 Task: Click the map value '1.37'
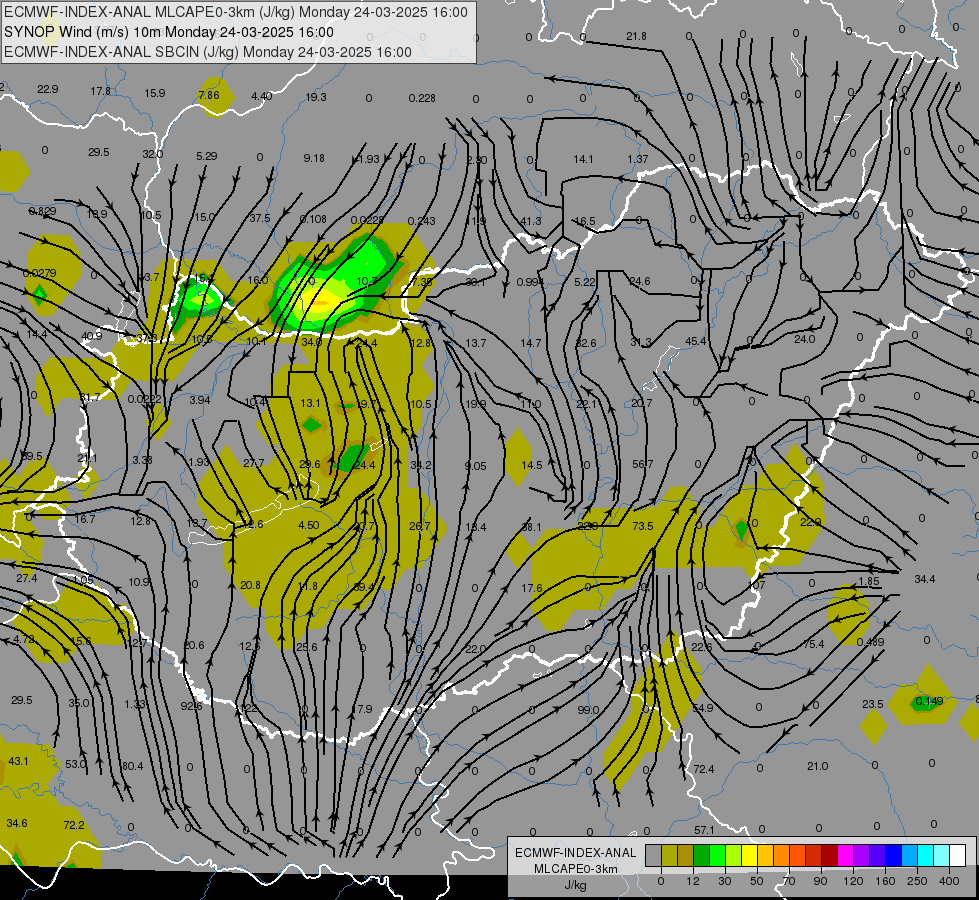(x=637, y=159)
